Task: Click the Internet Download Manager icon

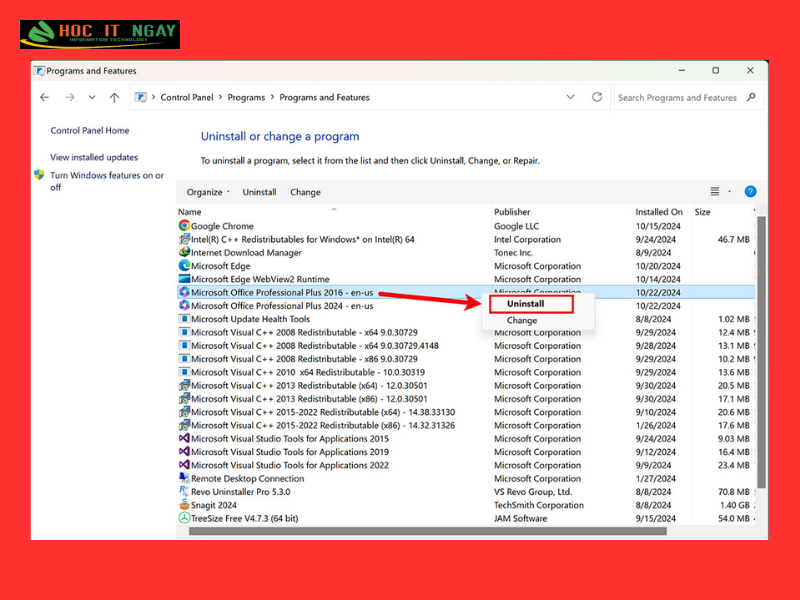Action: [184, 252]
